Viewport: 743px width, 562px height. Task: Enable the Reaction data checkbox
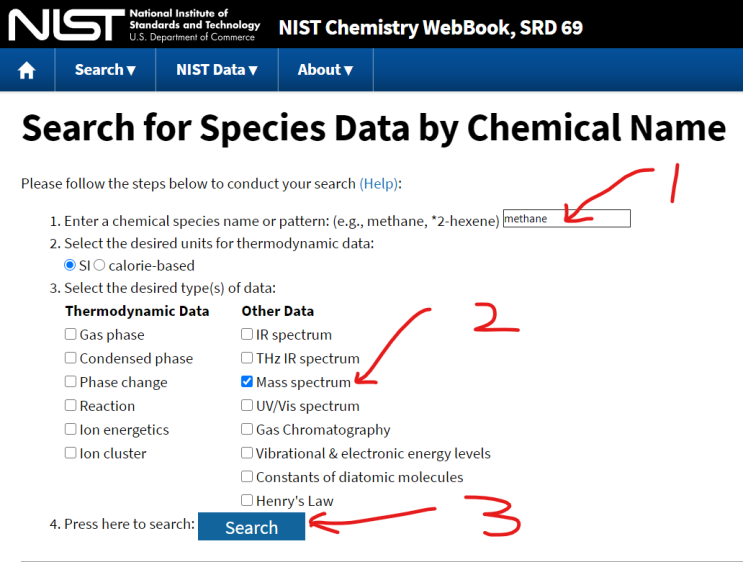[71, 406]
